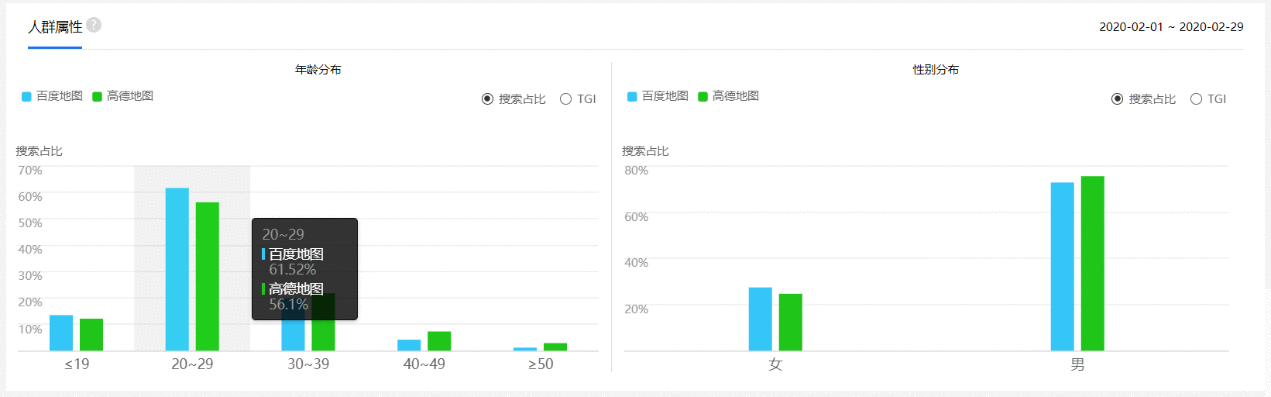Switch to the 人群属性 tab
Image resolution: width=1271 pixels, height=397 pixels.
pos(55,27)
